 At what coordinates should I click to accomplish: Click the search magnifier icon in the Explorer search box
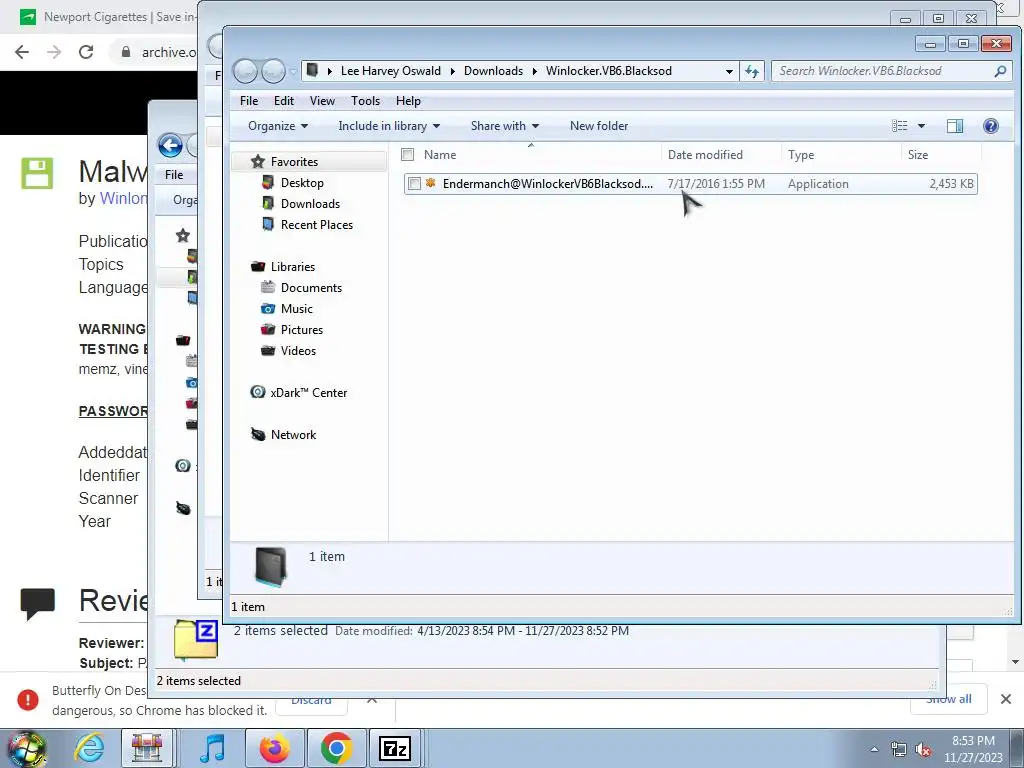point(1000,71)
